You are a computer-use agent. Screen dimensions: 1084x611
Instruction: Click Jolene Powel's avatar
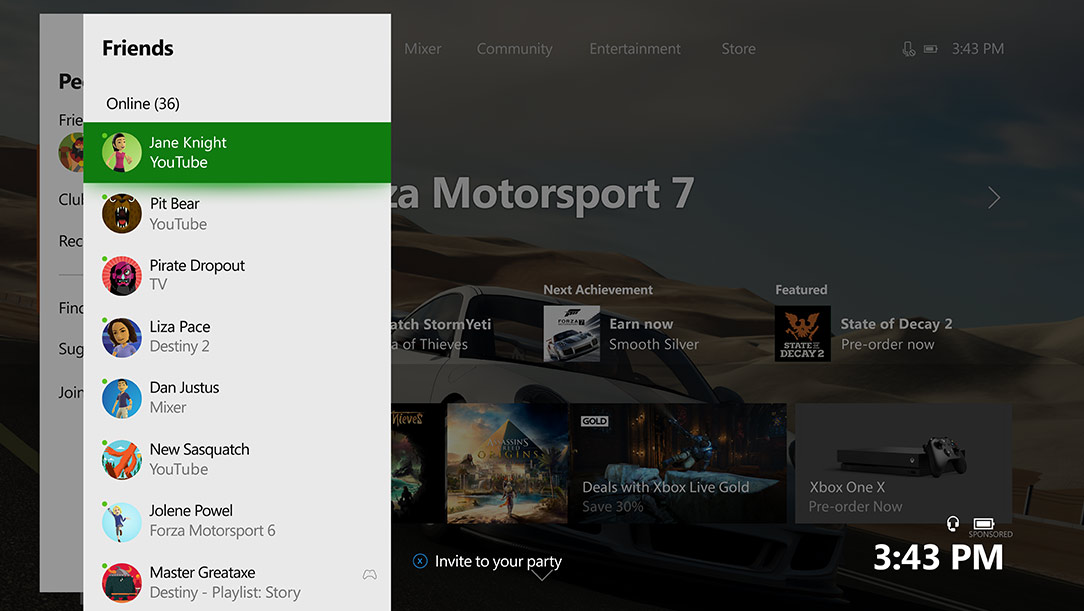click(x=122, y=521)
